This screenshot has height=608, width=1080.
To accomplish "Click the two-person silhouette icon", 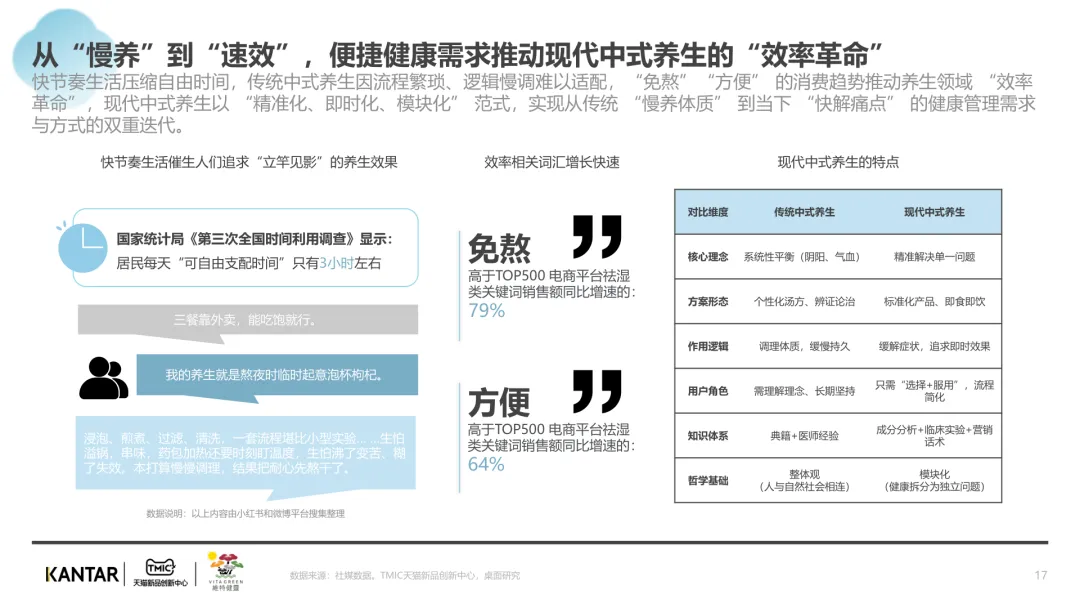I will 103,378.
